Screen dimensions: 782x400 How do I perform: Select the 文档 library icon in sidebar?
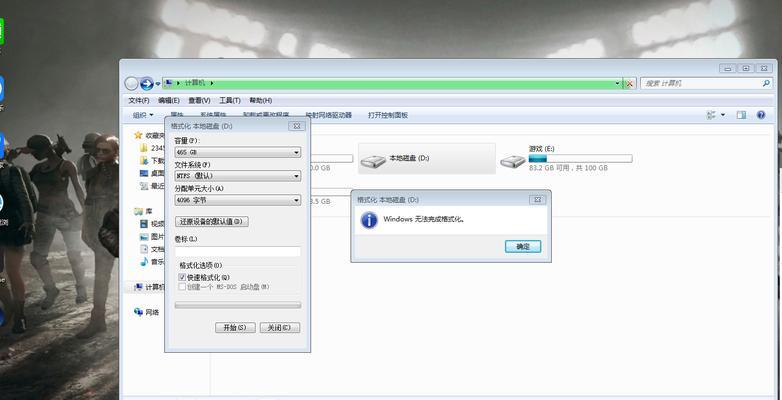144,249
